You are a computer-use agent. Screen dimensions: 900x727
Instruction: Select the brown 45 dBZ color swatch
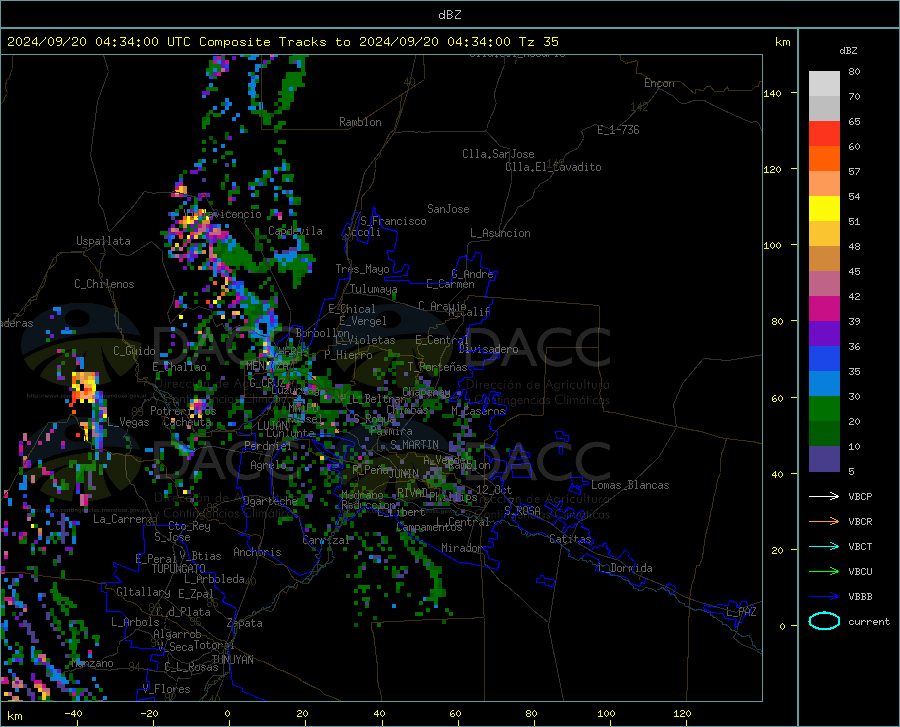click(824, 259)
